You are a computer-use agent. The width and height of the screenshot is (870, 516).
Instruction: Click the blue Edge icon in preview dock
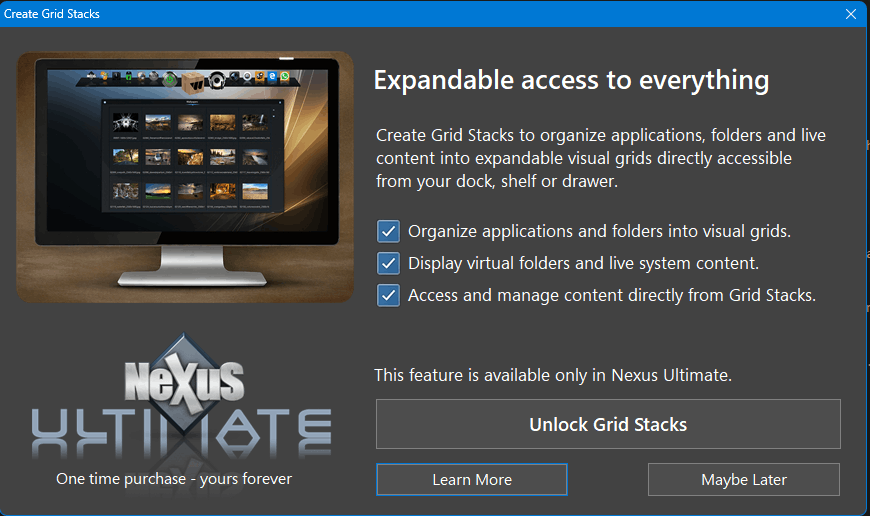point(272,76)
